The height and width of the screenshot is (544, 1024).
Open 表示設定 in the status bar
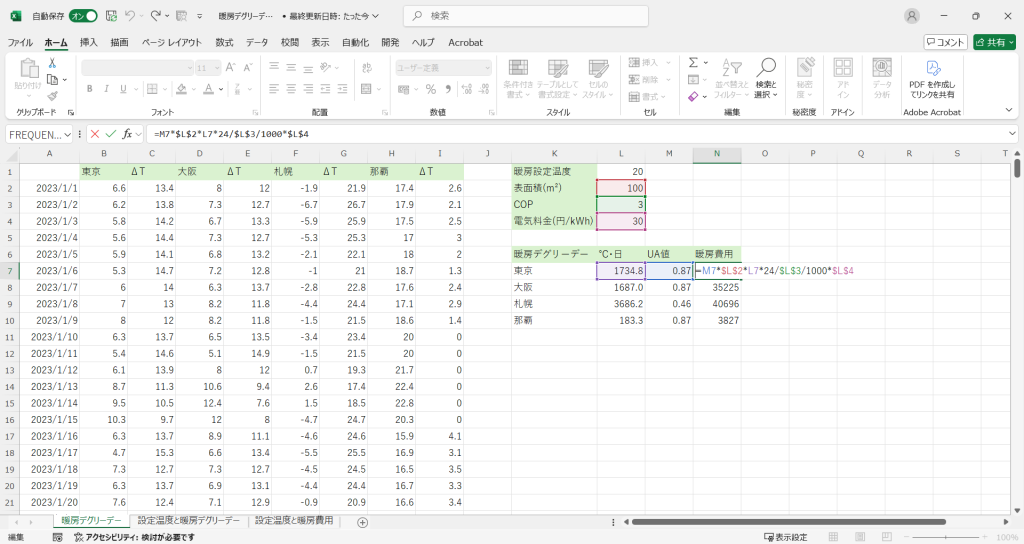[785, 537]
